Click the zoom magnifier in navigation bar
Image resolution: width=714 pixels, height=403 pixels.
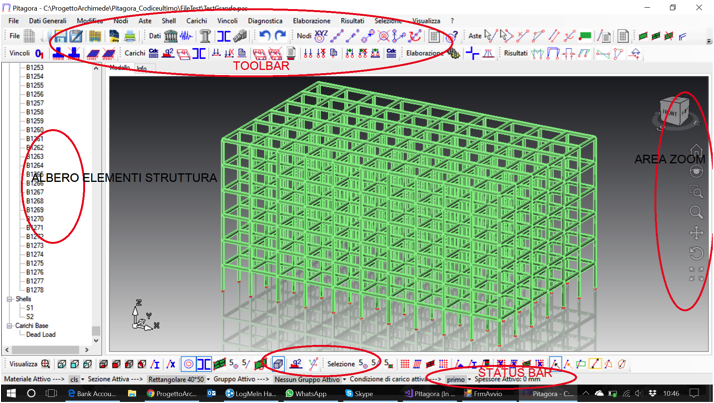(698, 212)
